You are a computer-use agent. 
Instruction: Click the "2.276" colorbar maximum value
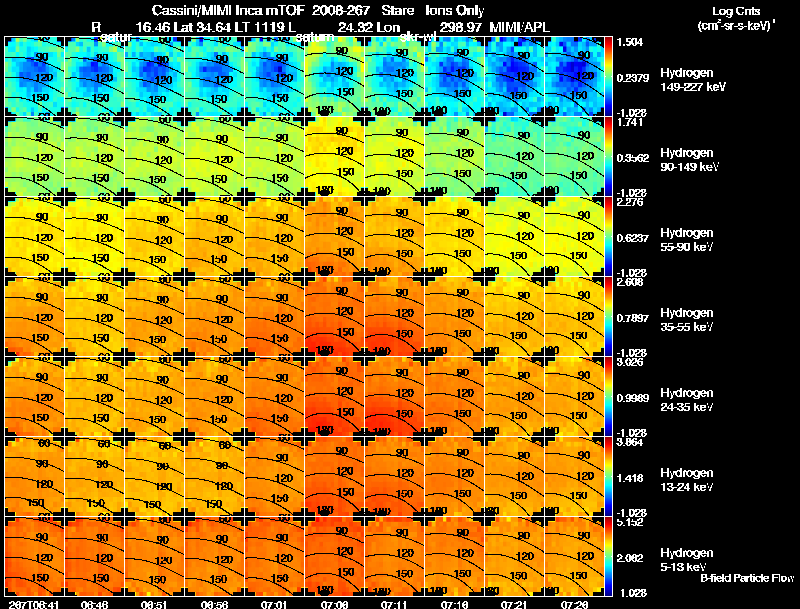(630, 202)
